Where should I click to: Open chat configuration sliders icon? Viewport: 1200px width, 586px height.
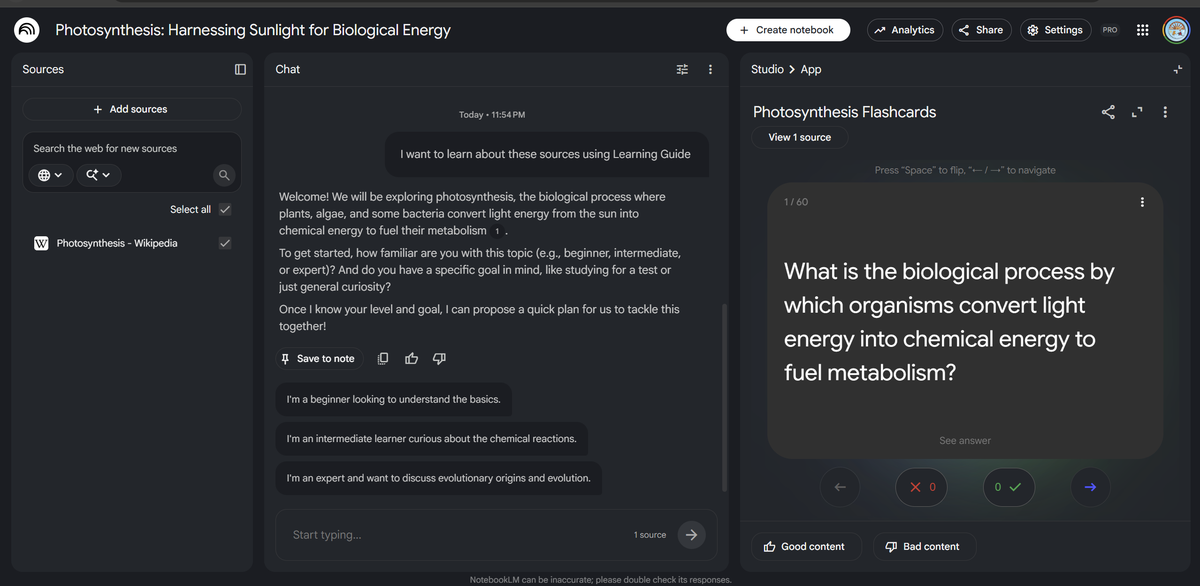click(682, 69)
